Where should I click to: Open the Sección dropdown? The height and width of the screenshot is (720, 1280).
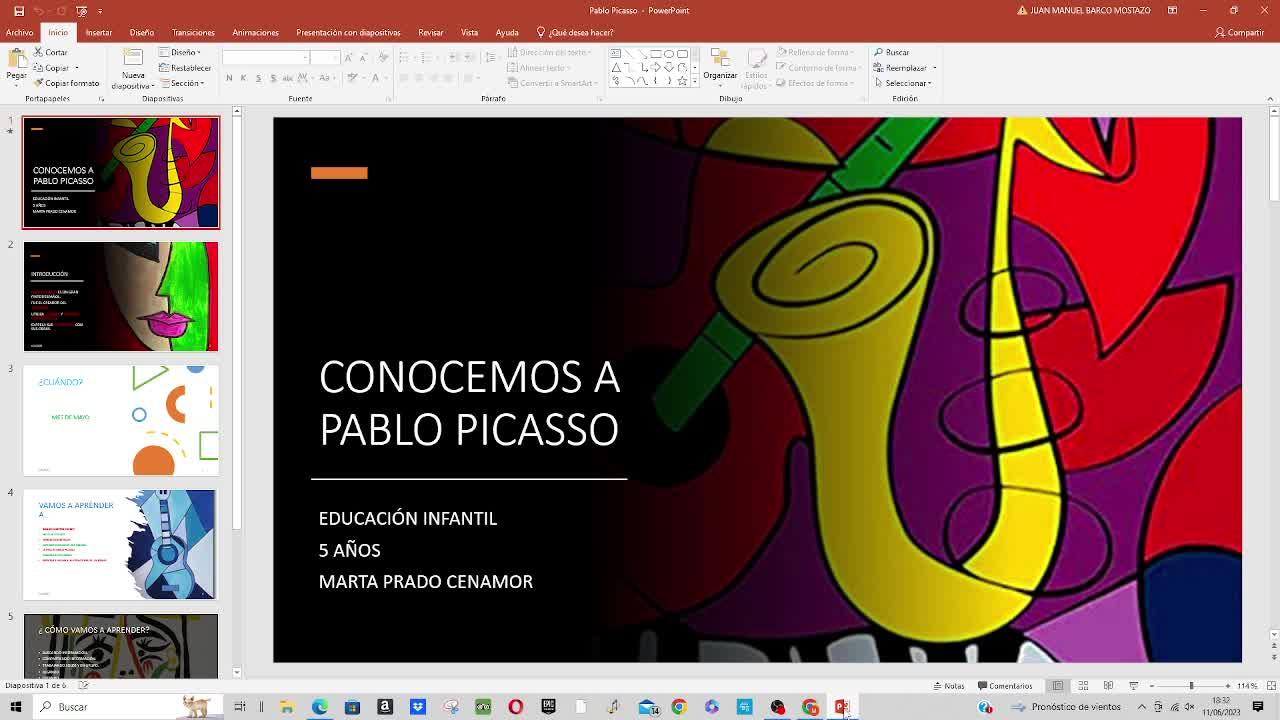[x=182, y=83]
